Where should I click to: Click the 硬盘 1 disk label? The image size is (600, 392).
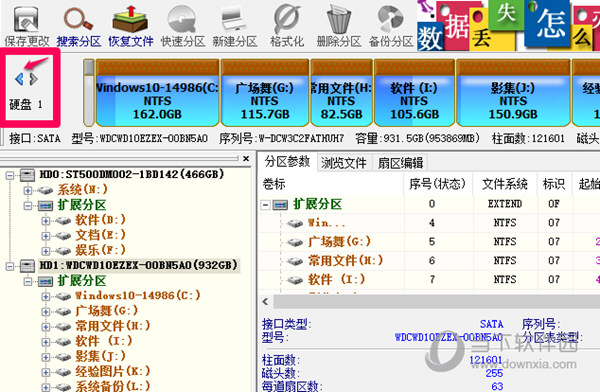(26, 105)
